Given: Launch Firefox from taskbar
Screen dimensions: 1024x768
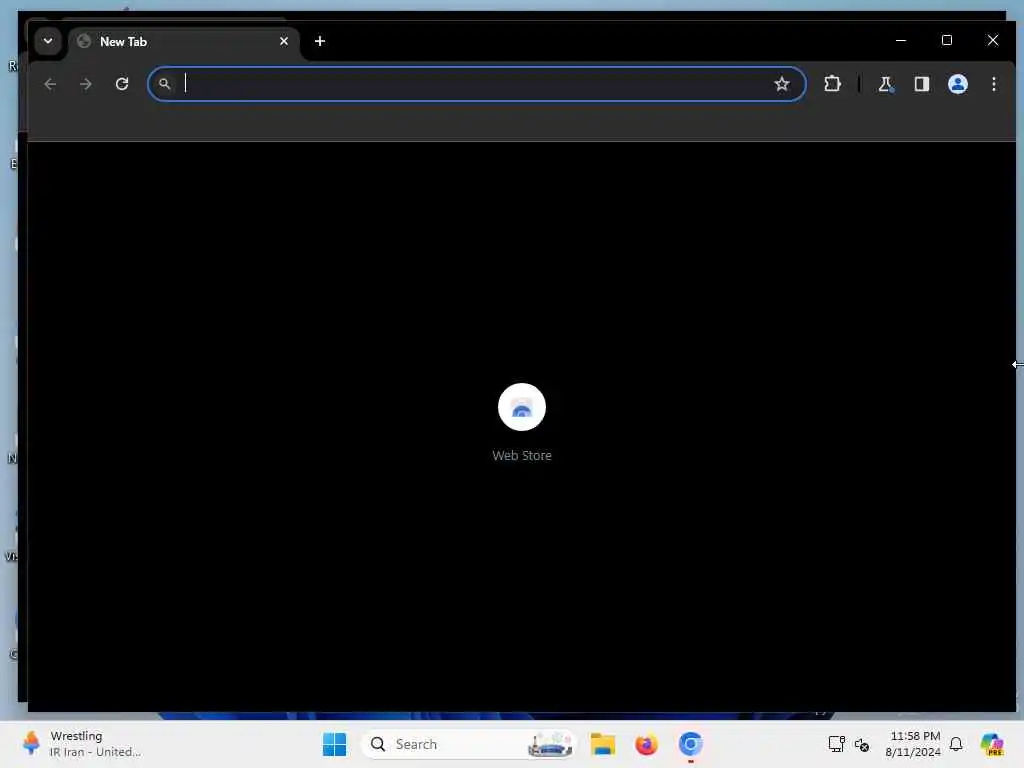Looking at the screenshot, I should click(647, 744).
